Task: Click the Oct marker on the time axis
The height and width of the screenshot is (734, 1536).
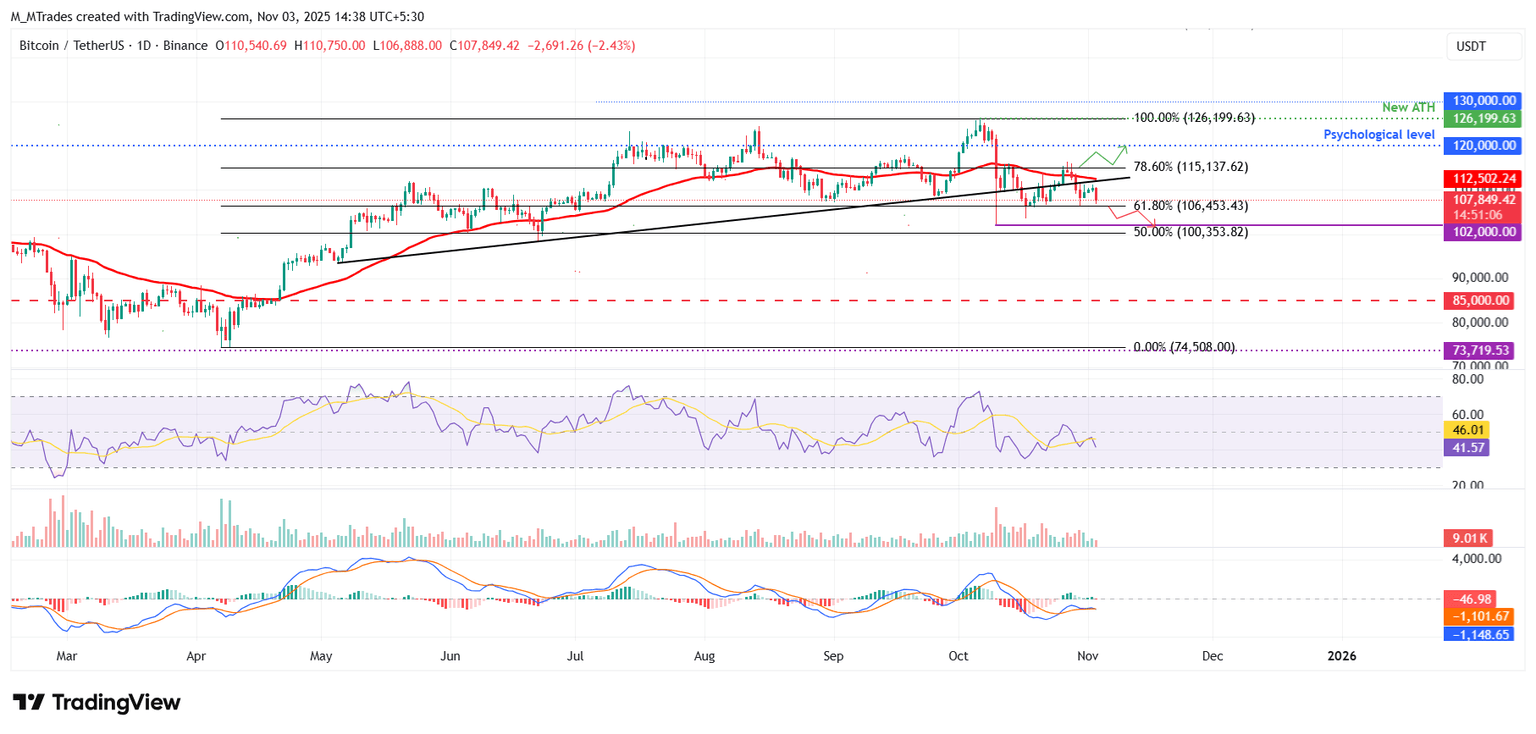Action: click(959, 656)
